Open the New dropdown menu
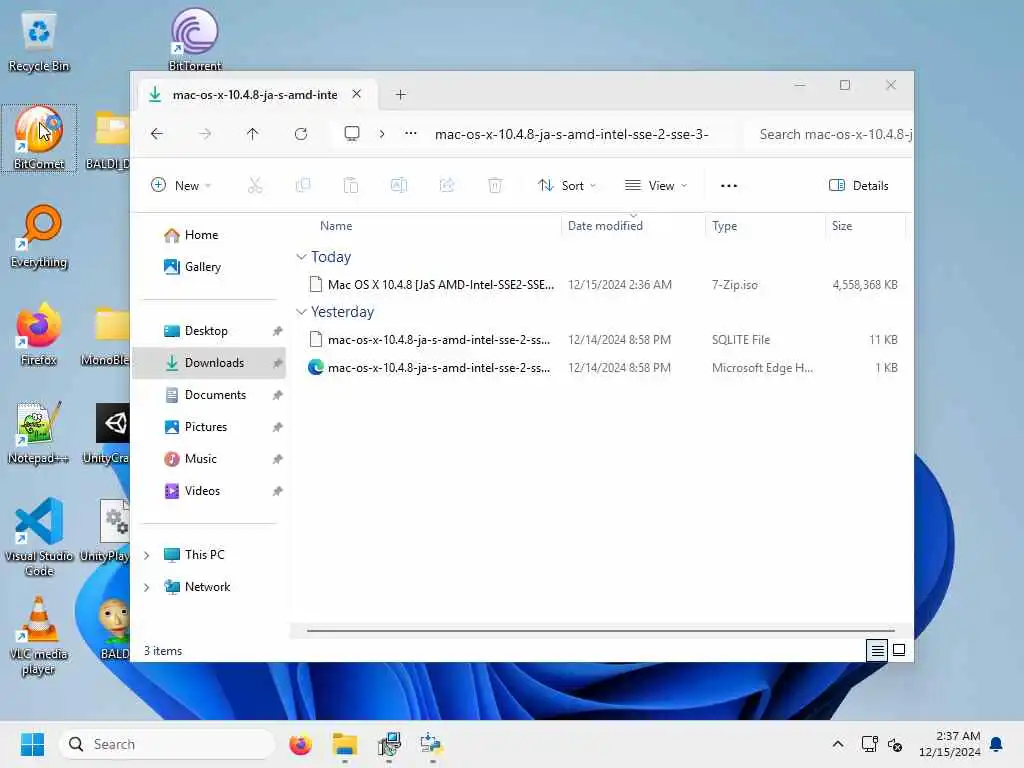The width and height of the screenshot is (1024, 768). tap(181, 185)
